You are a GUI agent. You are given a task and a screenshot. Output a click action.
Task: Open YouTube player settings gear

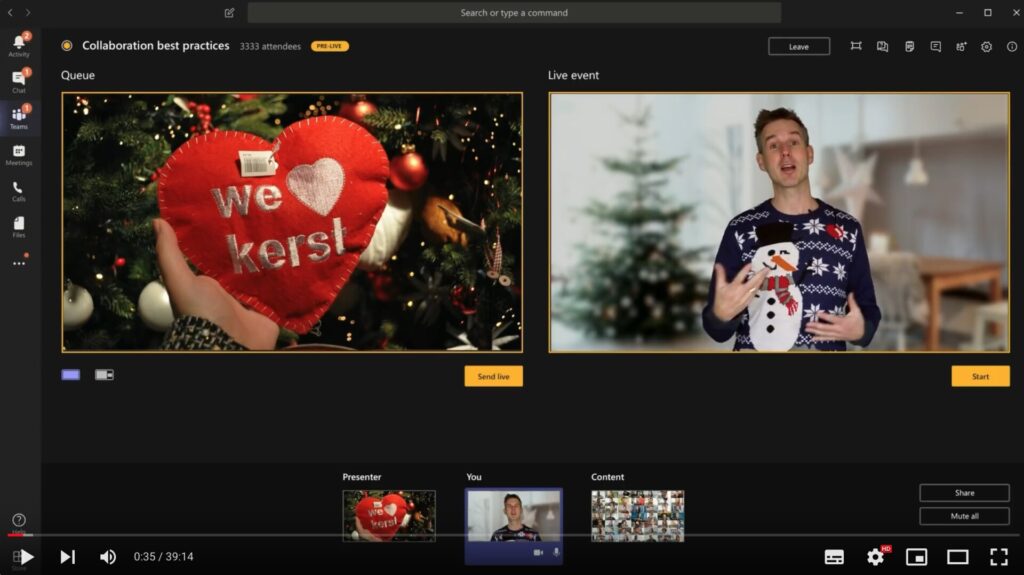click(x=876, y=557)
